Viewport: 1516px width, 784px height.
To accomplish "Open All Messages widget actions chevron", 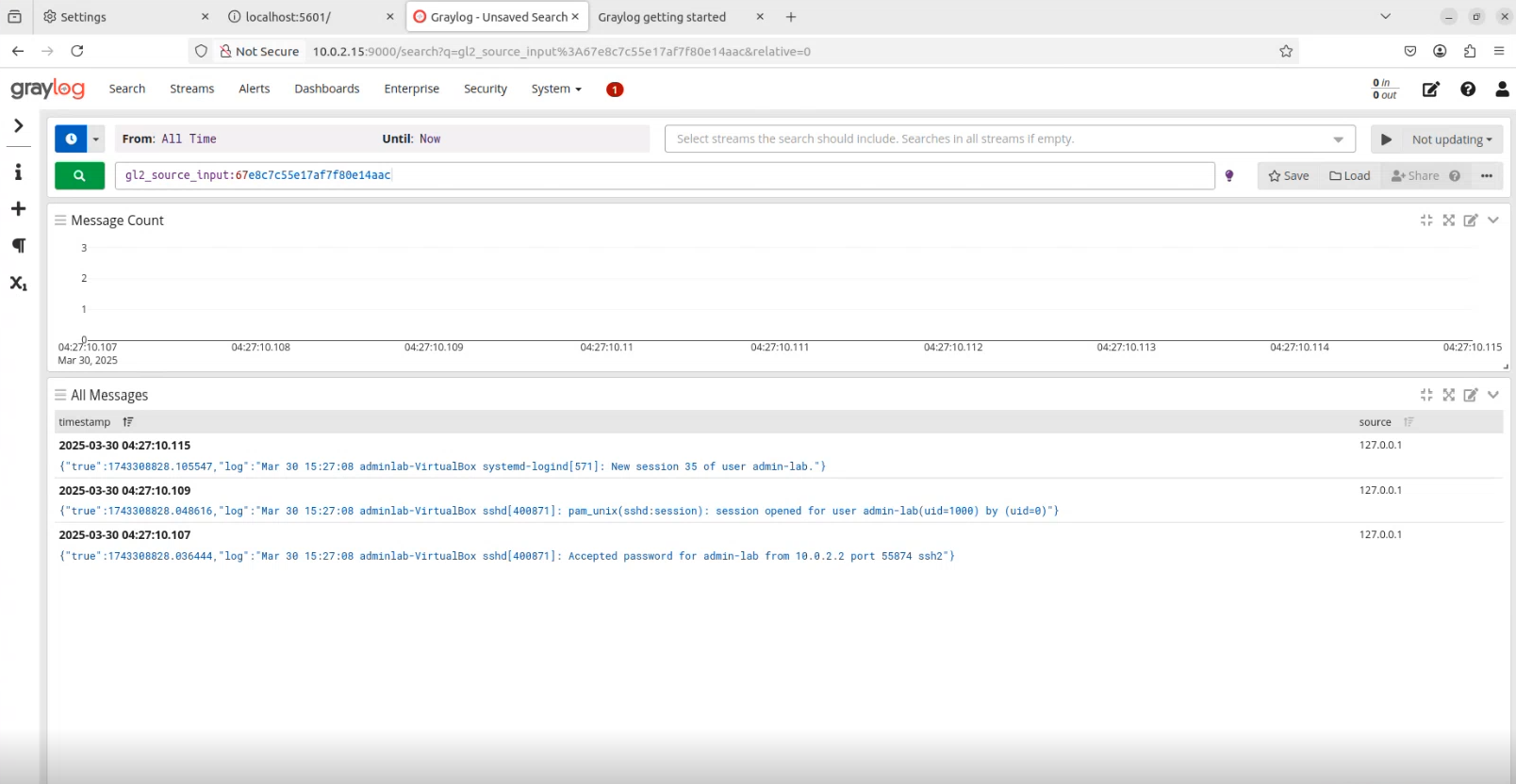I will [1493, 395].
